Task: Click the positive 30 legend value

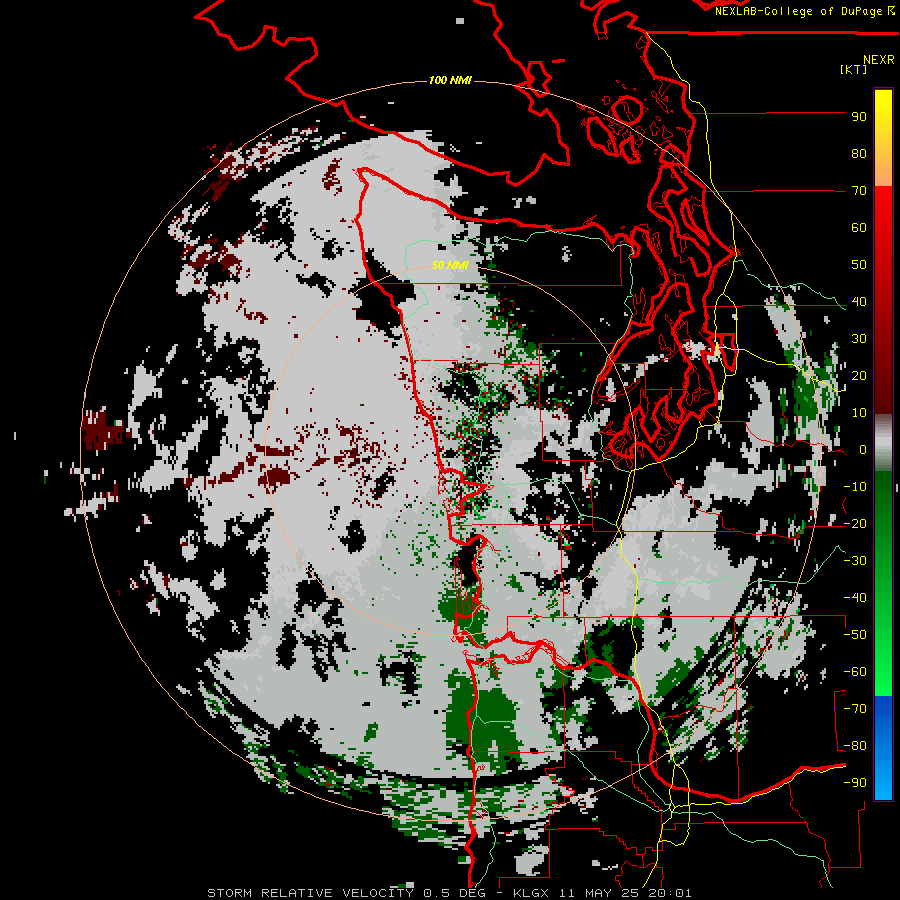Action: click(x=859, y=339)
